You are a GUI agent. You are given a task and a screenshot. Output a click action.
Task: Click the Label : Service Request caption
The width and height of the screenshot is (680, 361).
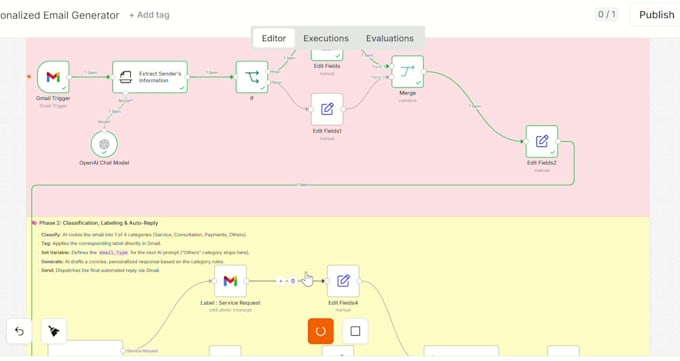pyautogui.click(x=230, y=303)
